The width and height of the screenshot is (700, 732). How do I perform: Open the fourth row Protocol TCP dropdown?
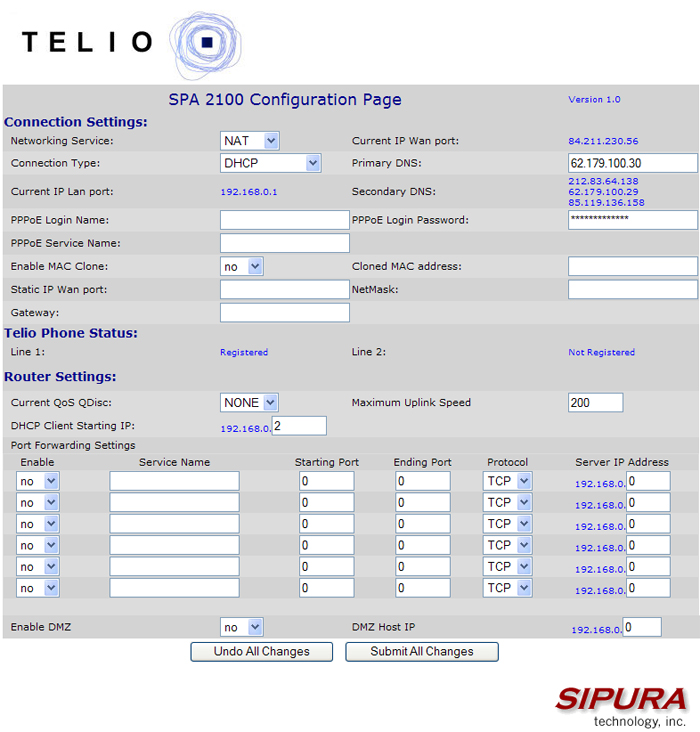[x=508, y=545]
